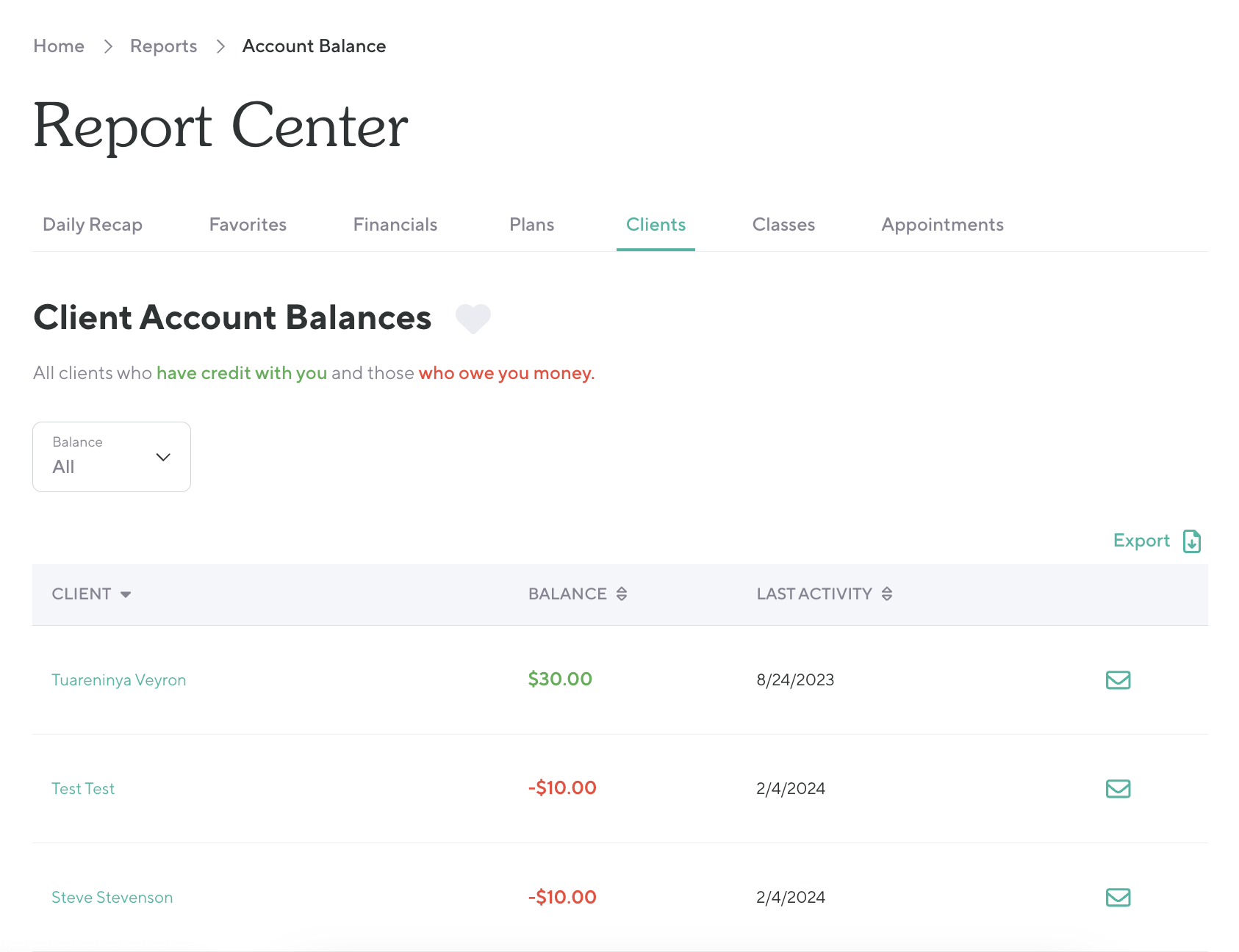Open the Plans tab

click(x=531, y=225)
